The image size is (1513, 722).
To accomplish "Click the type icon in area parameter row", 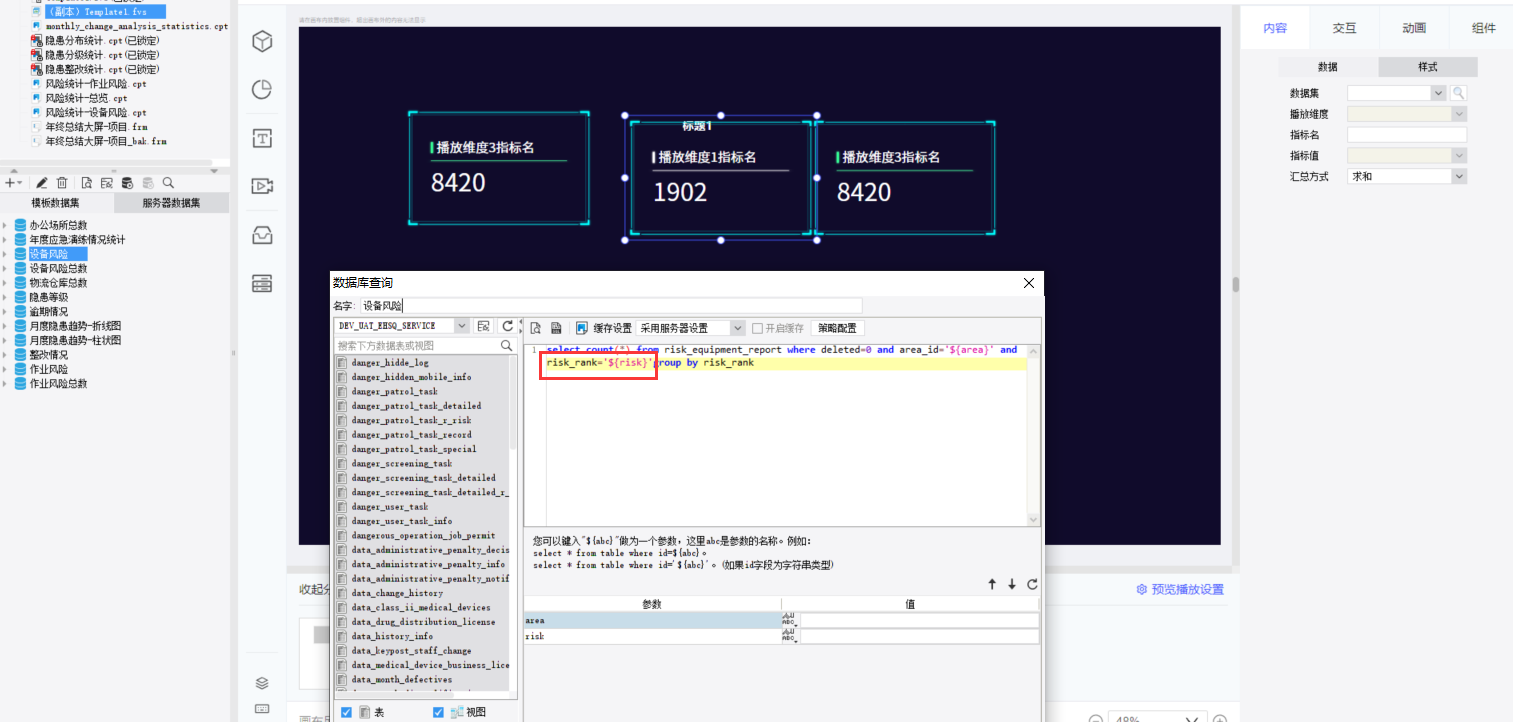I will click(788, 620).
